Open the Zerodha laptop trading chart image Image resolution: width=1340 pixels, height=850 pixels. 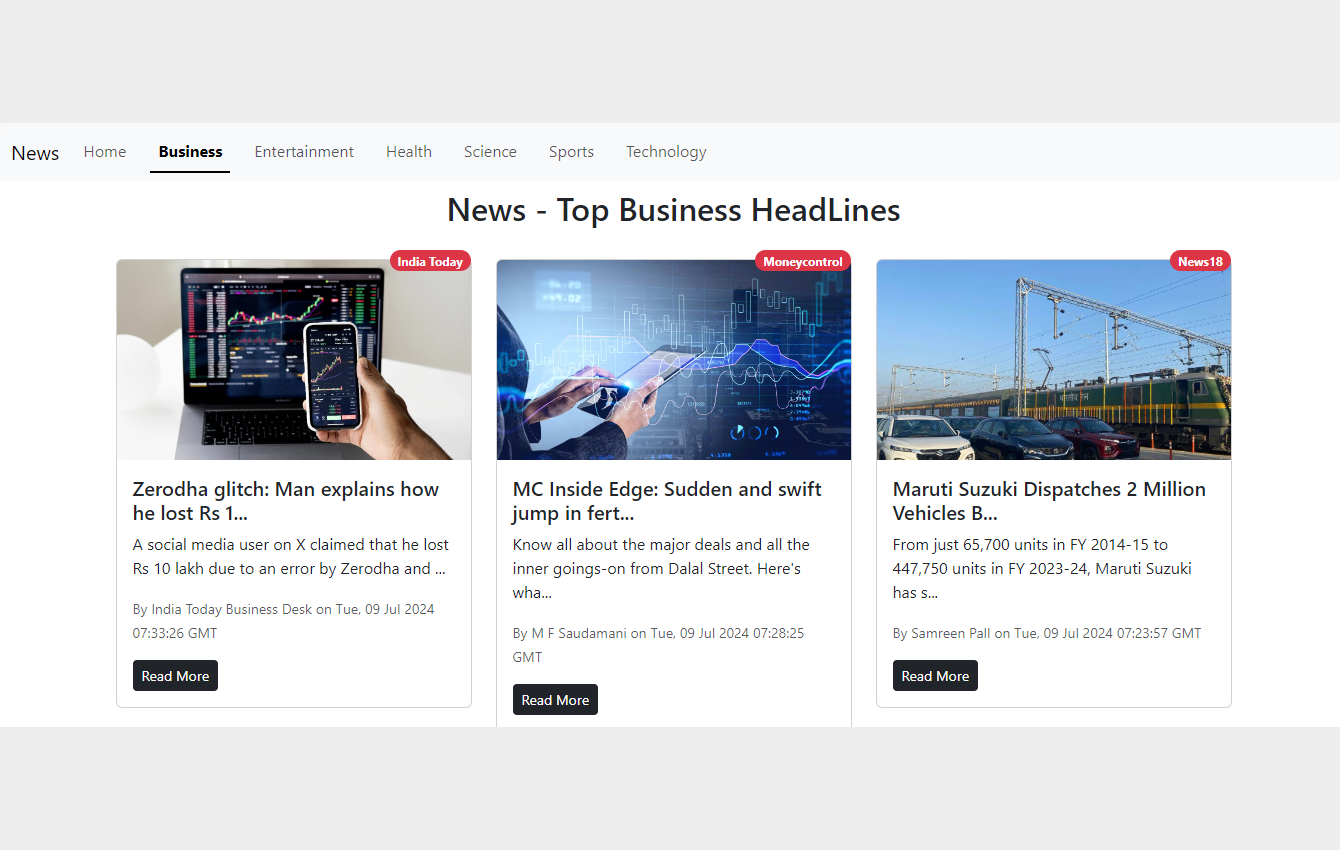point(294,360)
